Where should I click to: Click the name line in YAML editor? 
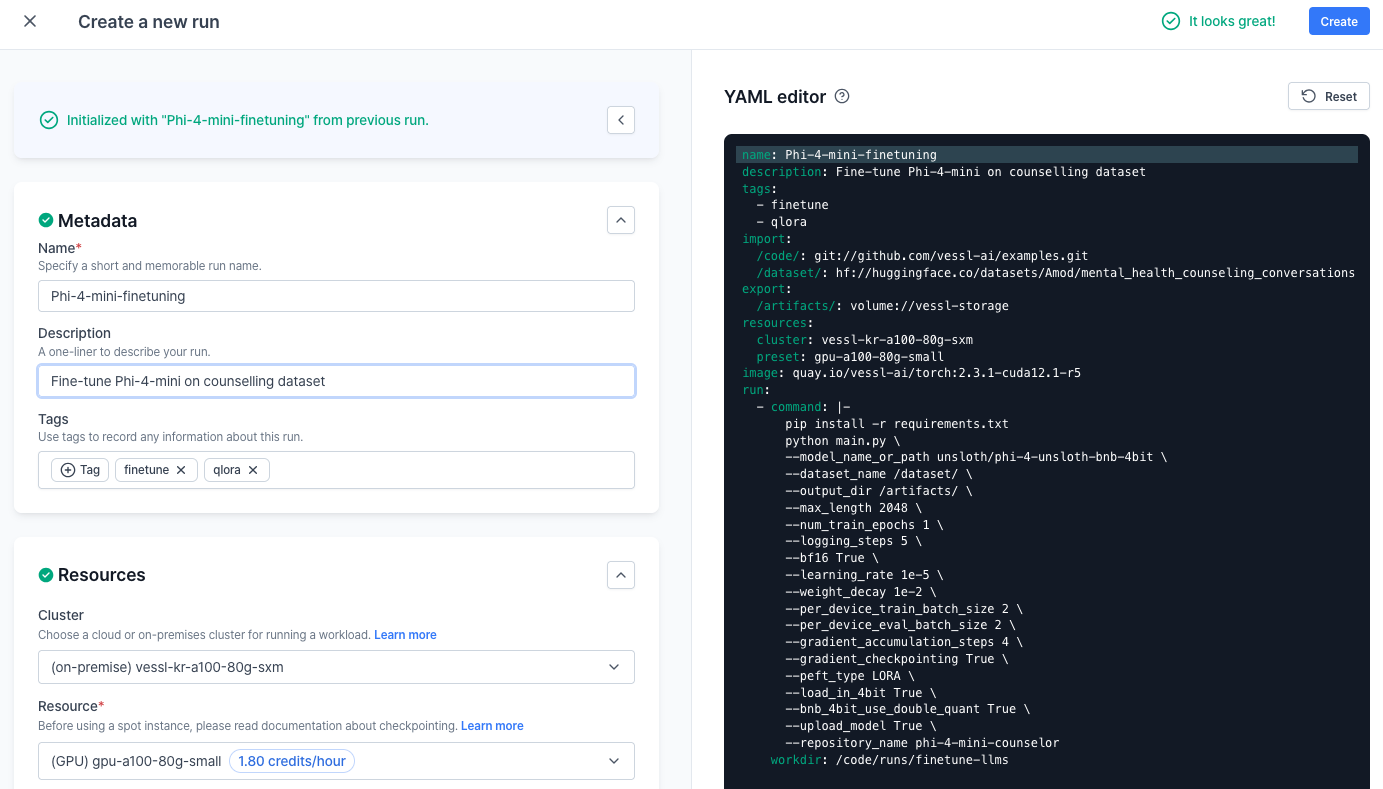[x=839, y=155]
